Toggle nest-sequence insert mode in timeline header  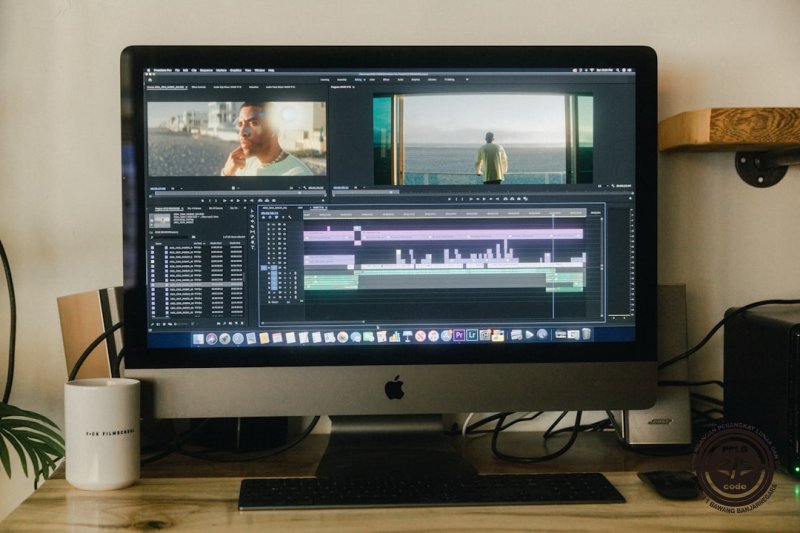tap(263, 217)
